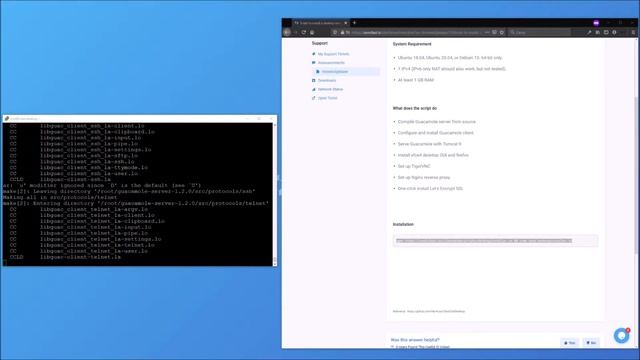640x360 pixels.
Task: Open Network Status in Support sidebar
Action: [330, 89]
